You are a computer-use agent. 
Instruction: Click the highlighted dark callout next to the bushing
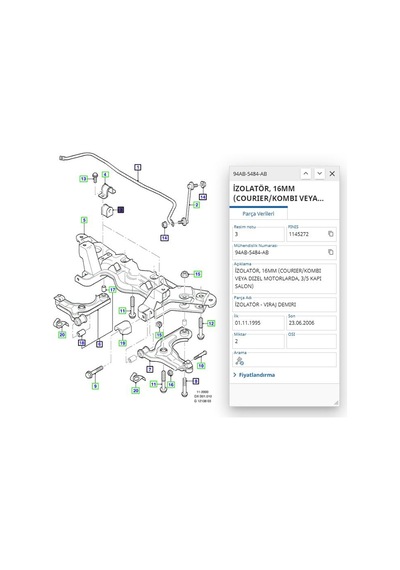tap(121, 209)
